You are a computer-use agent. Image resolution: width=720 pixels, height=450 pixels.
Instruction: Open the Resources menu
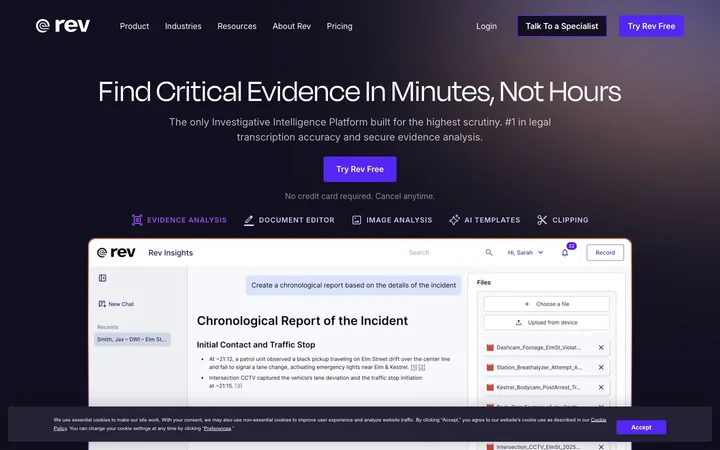click(x=236, y=26)
